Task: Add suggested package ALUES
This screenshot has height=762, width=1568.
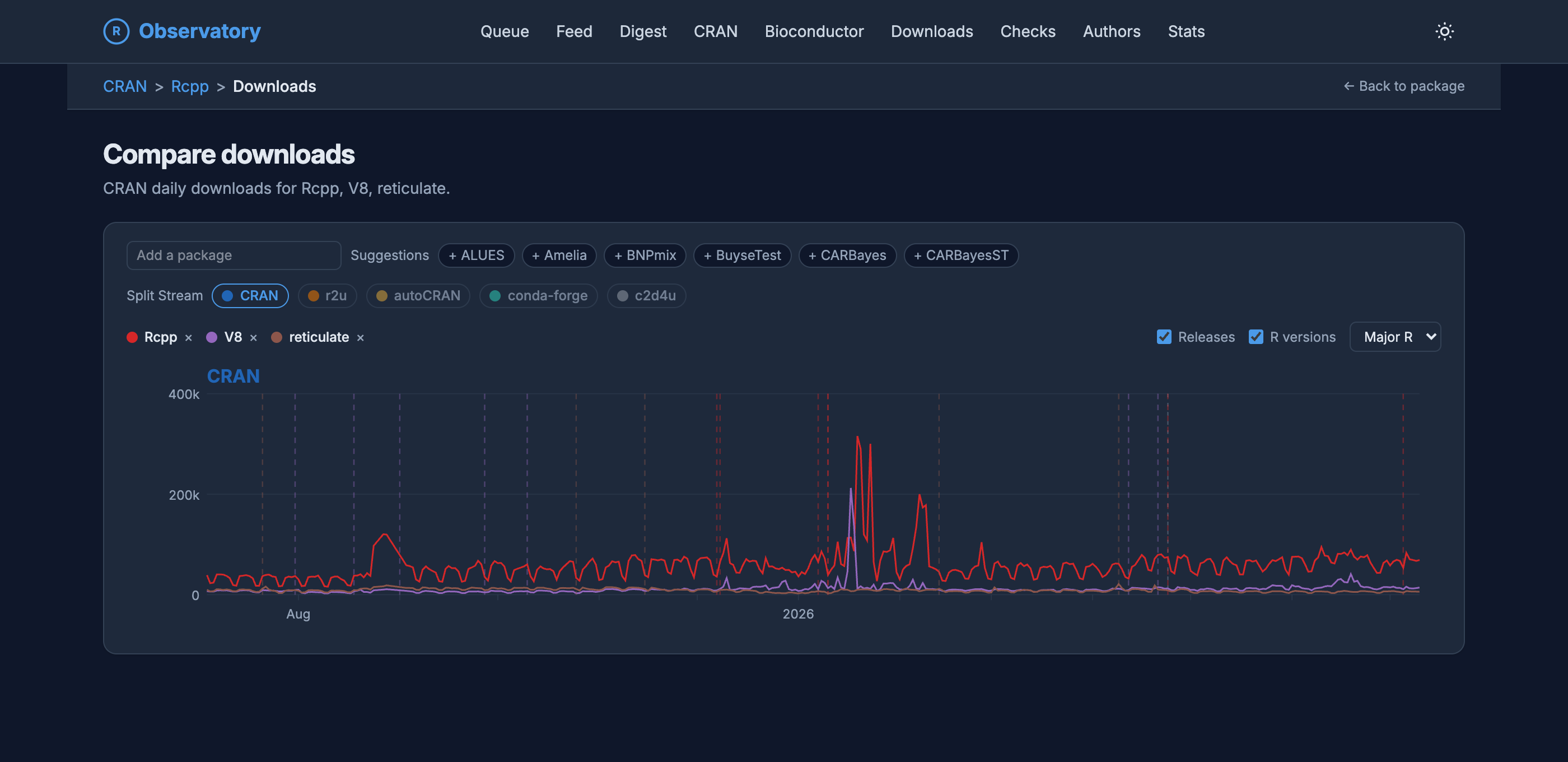Action: tap(476, 255)
